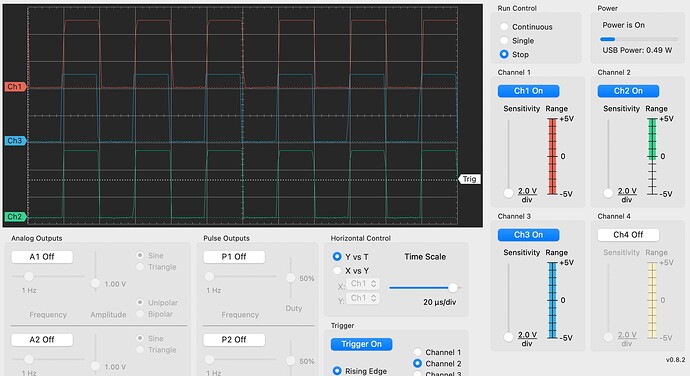Click the P2 frequency slider knob
The image size is (690, 376).
coord(209,360)
